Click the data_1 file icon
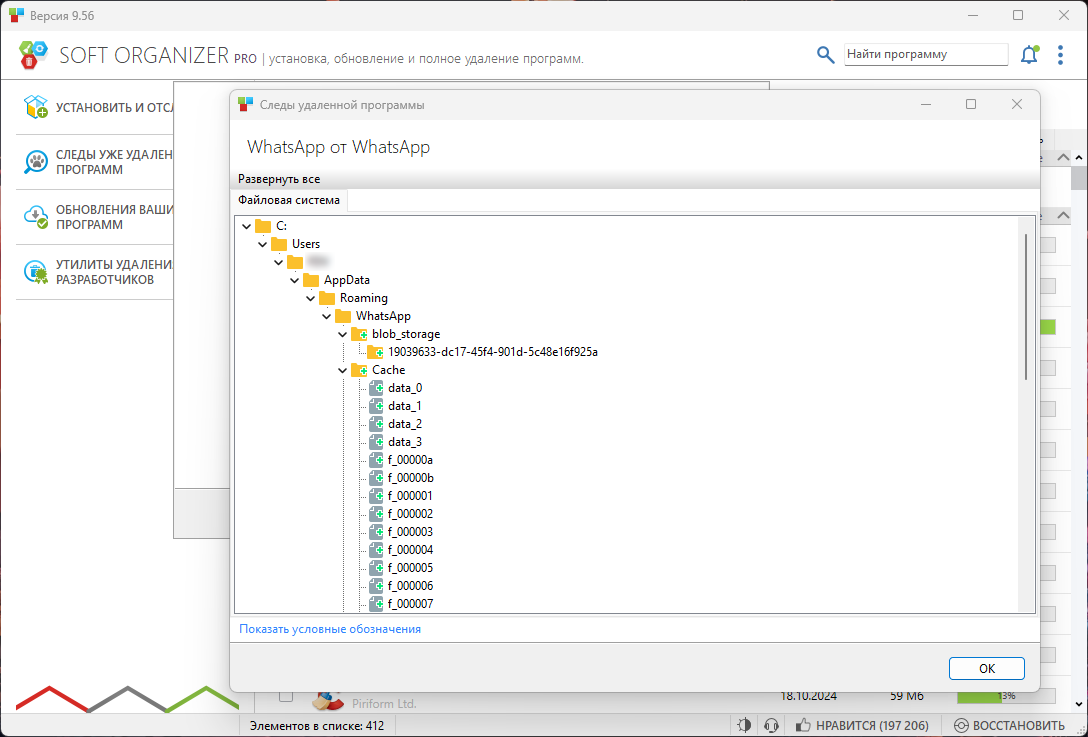Image resolution: width=1088 pixels, height=737 pixels. point(376,406)
